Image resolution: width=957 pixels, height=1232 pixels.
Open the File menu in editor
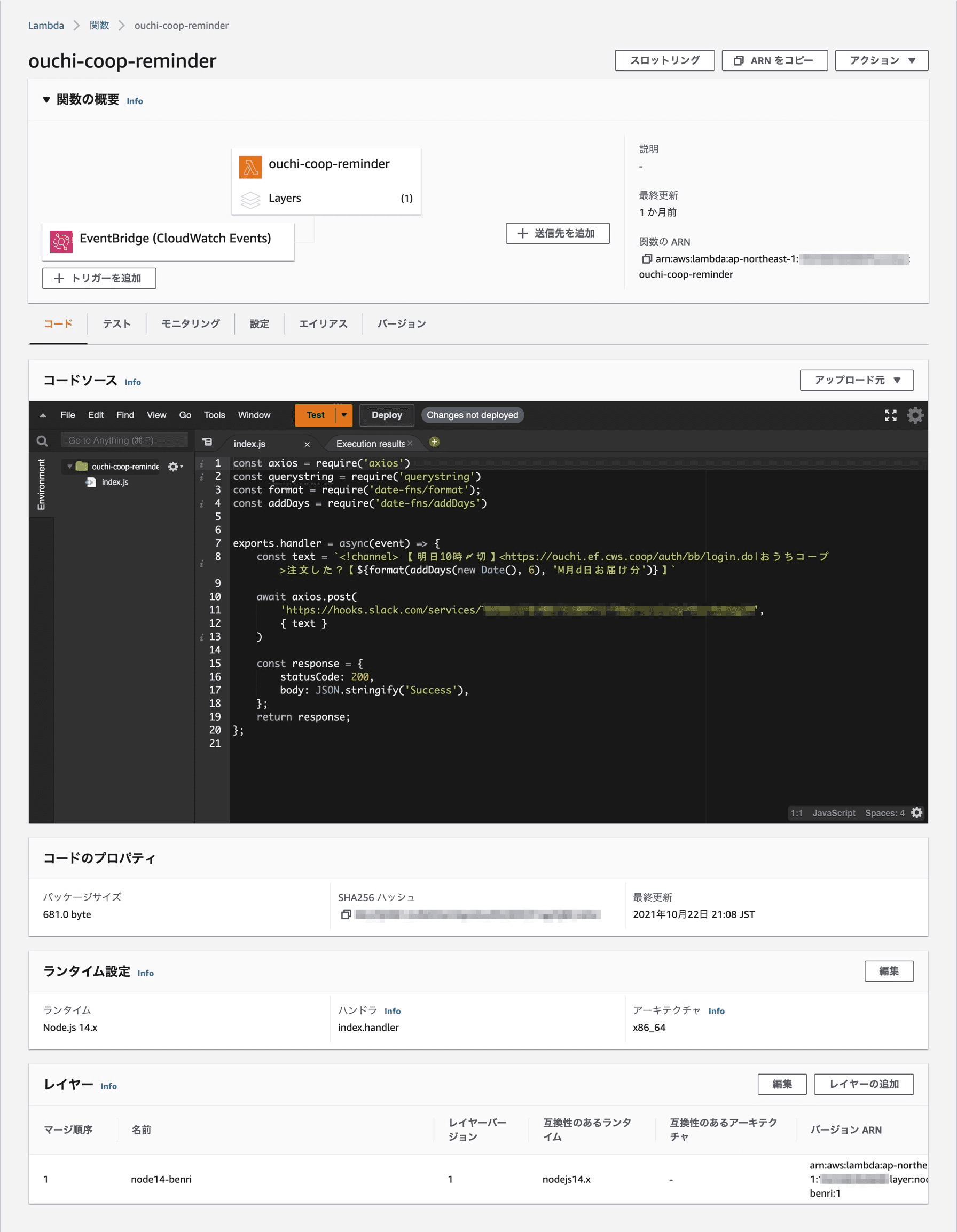pyautogui.click(x=68, y=415)
